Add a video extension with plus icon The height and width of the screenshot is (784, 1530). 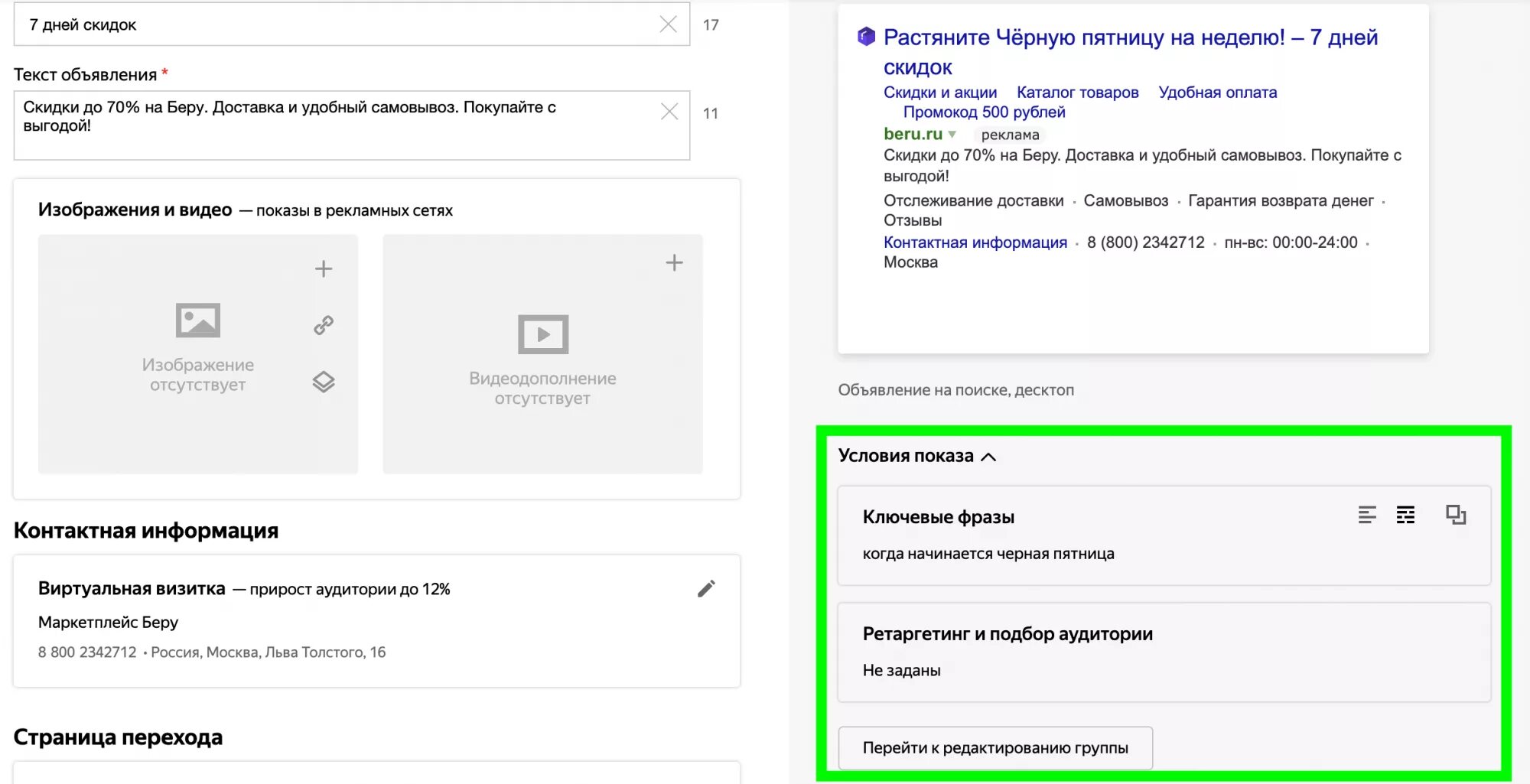[x=674, y=263]
